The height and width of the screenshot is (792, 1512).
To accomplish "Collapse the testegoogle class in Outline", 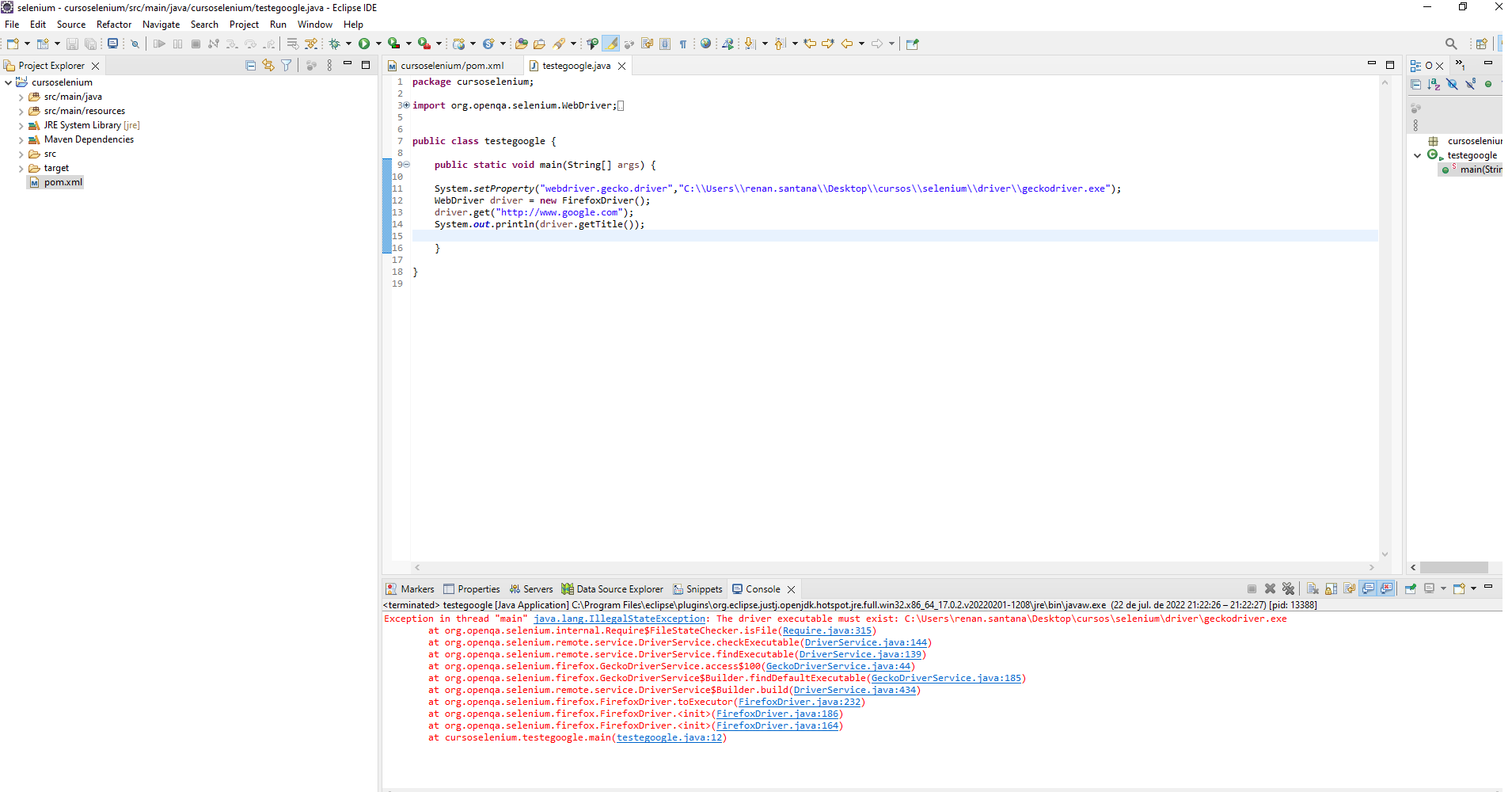I will click(1417, 155).
